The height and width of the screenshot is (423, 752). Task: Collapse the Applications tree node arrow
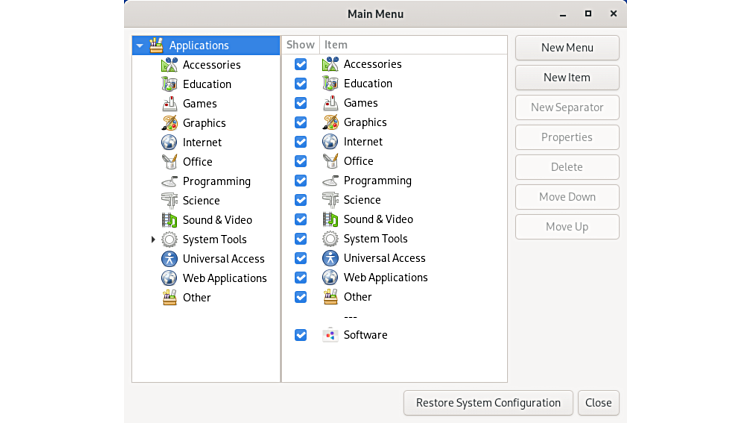(140, 46)
